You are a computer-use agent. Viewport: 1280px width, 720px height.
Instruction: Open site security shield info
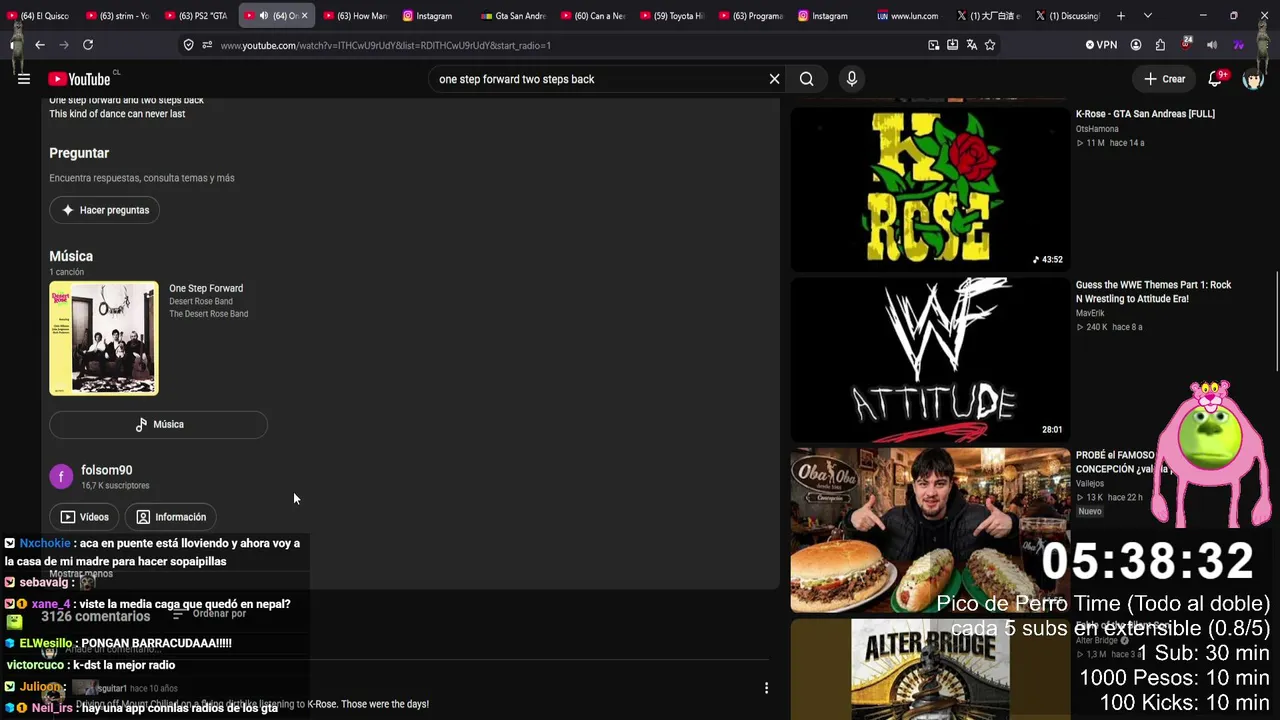188,45
